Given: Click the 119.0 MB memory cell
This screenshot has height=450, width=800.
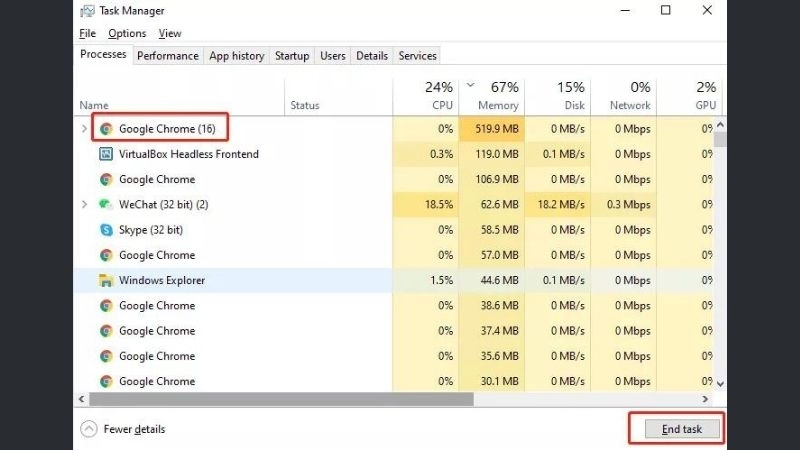Looking at the screenshot, I should (x=491, y=154).
